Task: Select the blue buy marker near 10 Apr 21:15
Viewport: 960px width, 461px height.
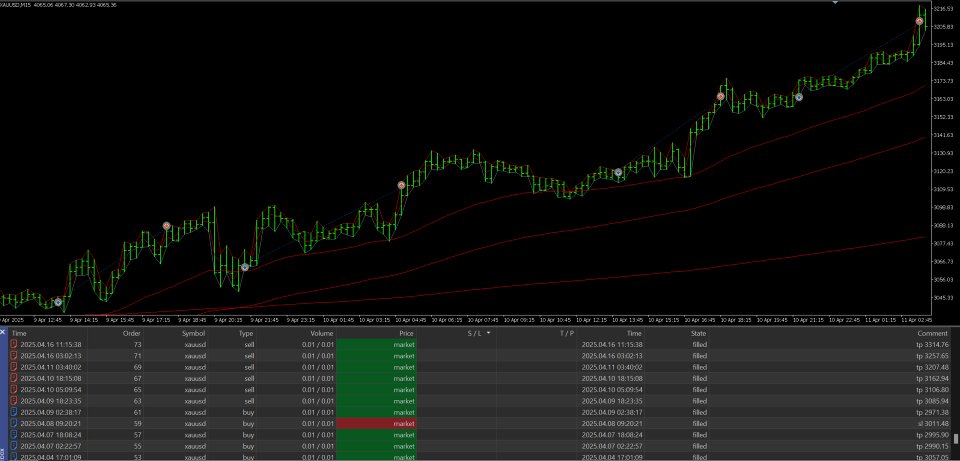Action: tap(799, 97)
